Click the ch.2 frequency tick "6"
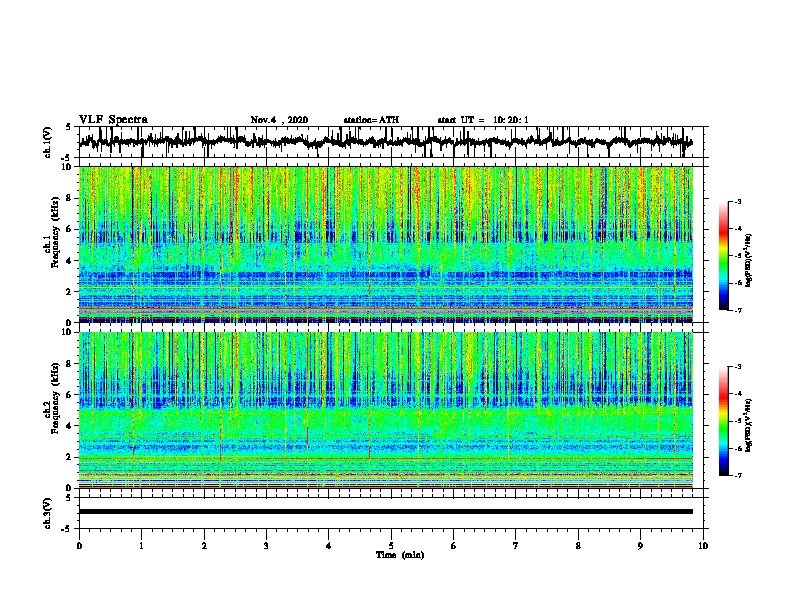Image resolution: width=792 pixels, height=612 pixels. pos(70,394)
